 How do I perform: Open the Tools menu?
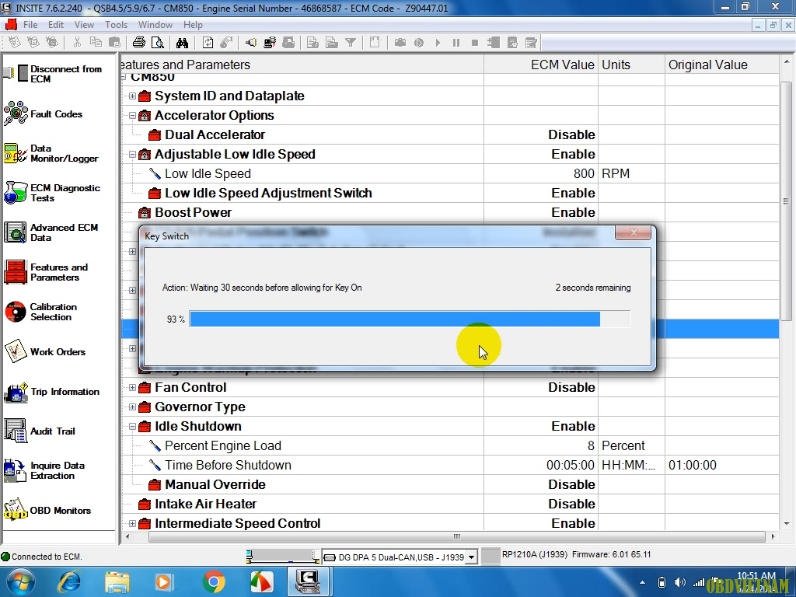click(116, 24)
